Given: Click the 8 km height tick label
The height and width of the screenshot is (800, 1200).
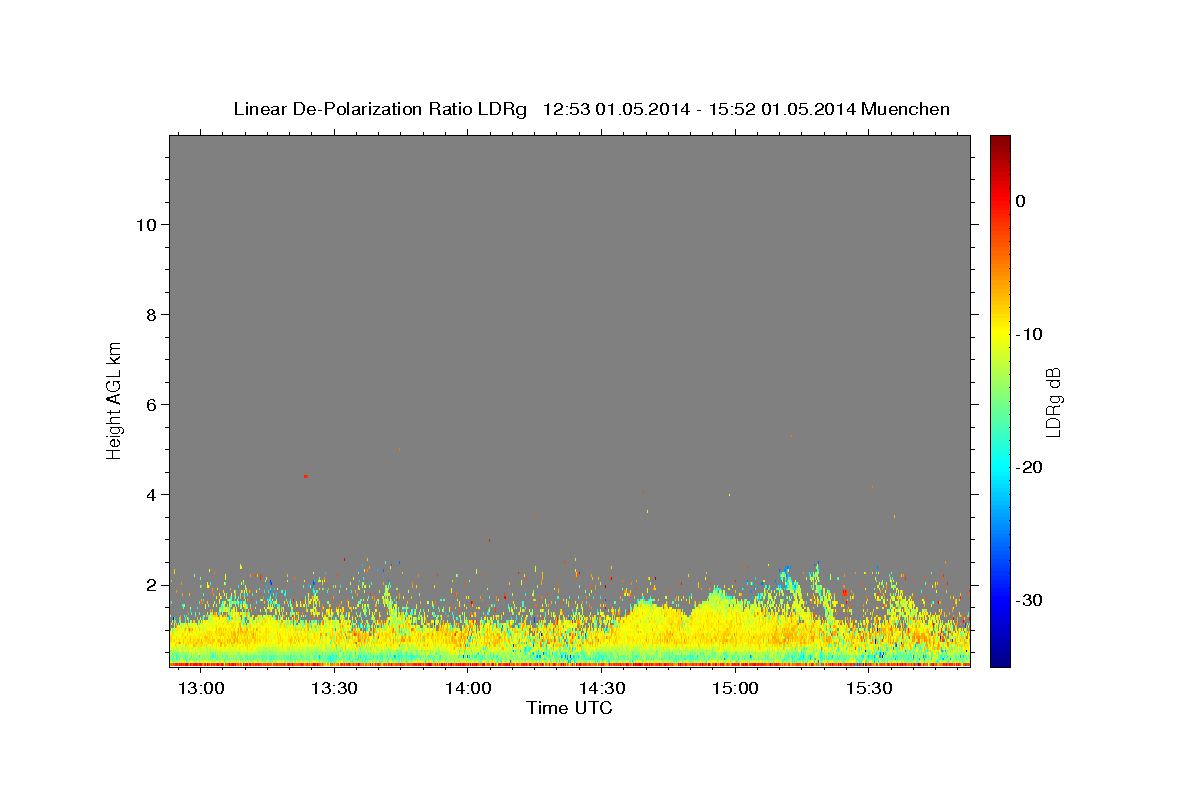Looking at the screenshot, I should point(149,315).
